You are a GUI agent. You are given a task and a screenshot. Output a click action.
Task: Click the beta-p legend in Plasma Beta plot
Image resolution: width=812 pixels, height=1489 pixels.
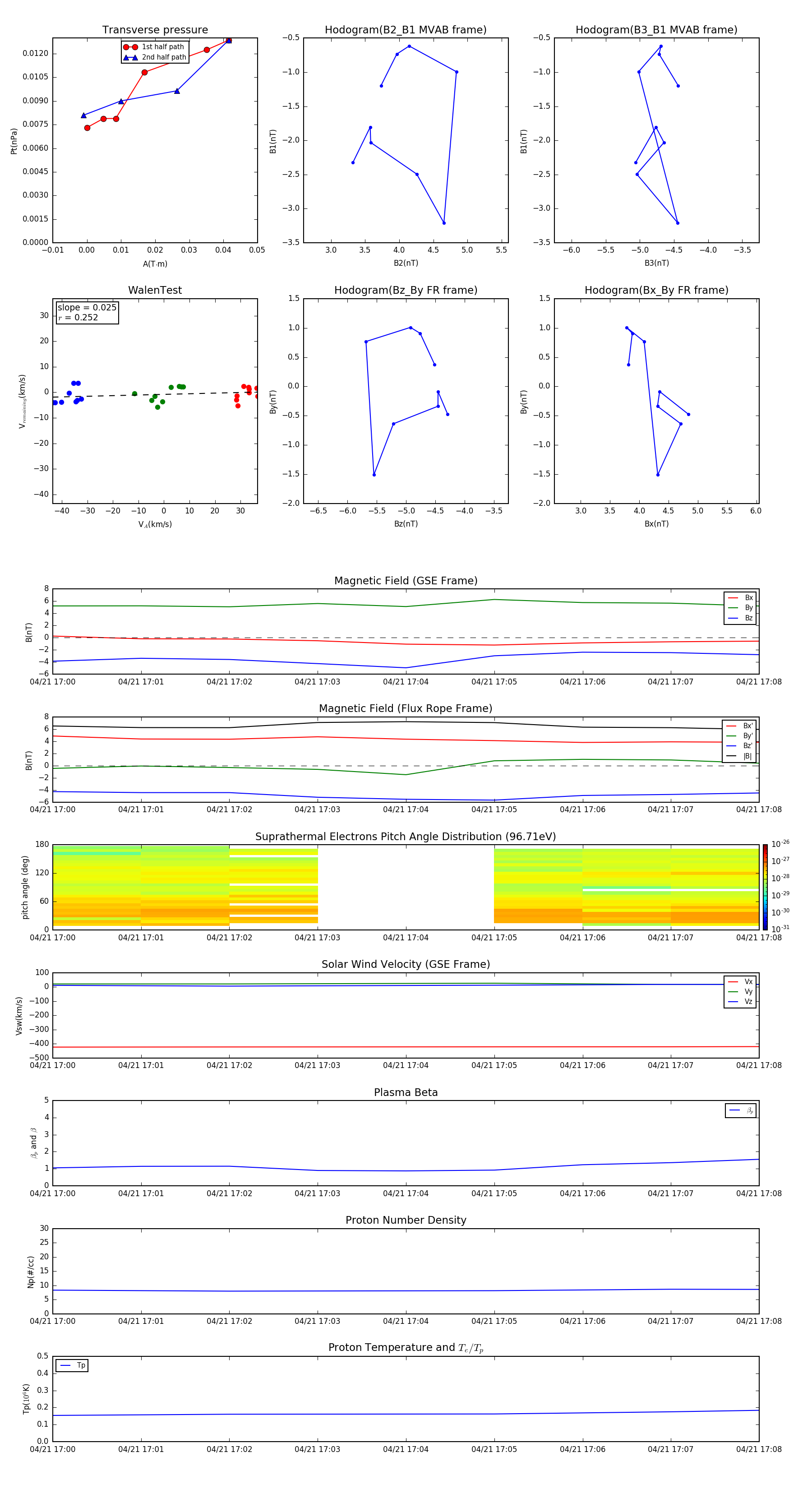pyautogui.click(x=741, y=1110)
